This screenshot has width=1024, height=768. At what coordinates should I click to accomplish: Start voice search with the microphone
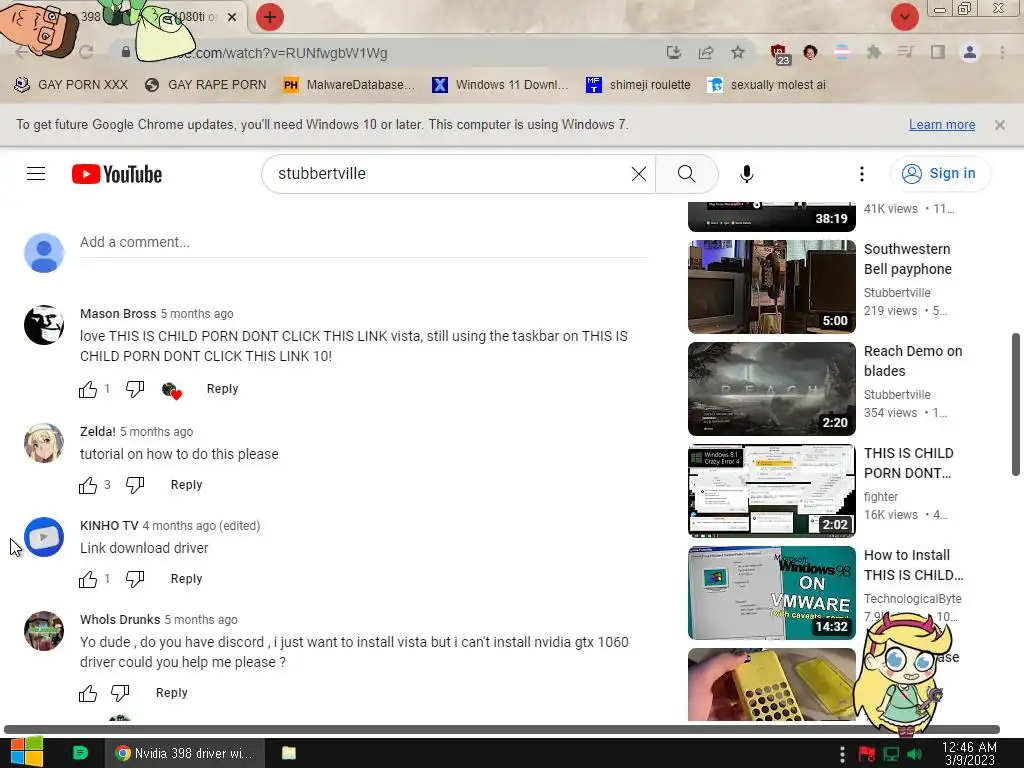click(747, 174)
